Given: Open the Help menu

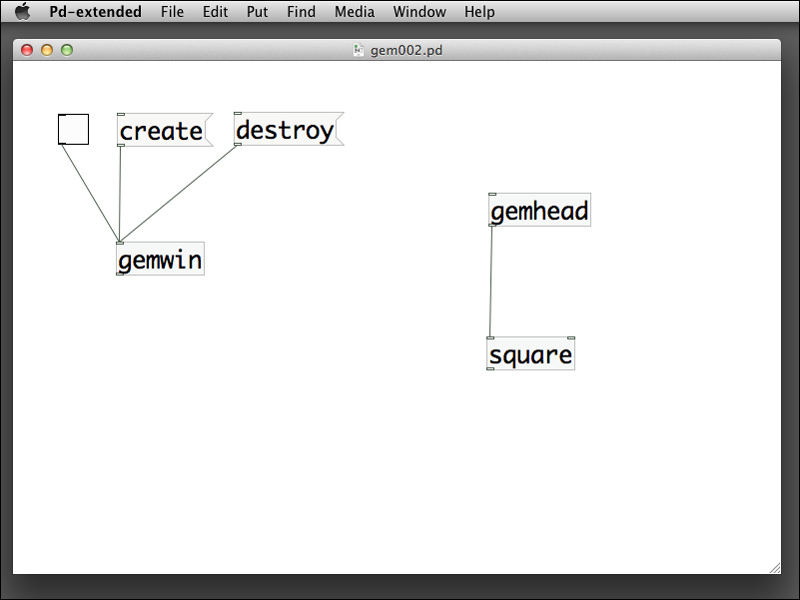Looking at the screenshot, I should (478, 11).
